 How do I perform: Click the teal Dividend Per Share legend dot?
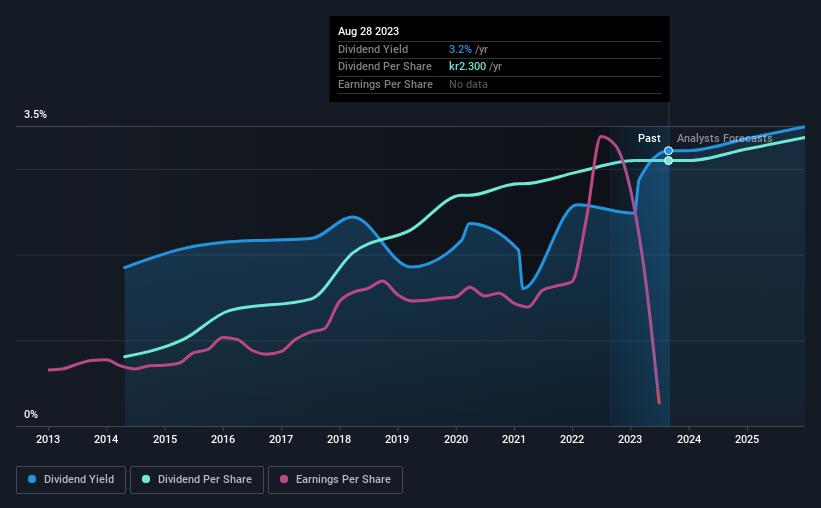[146, 480]
